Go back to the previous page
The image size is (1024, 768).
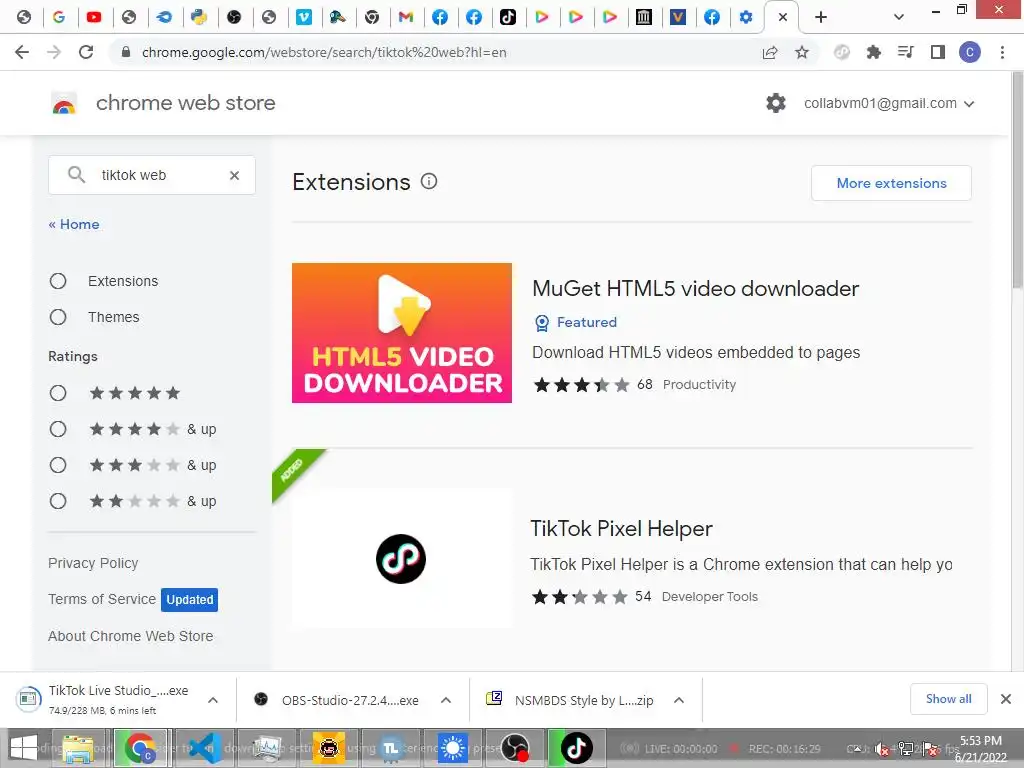coord(22,52)
